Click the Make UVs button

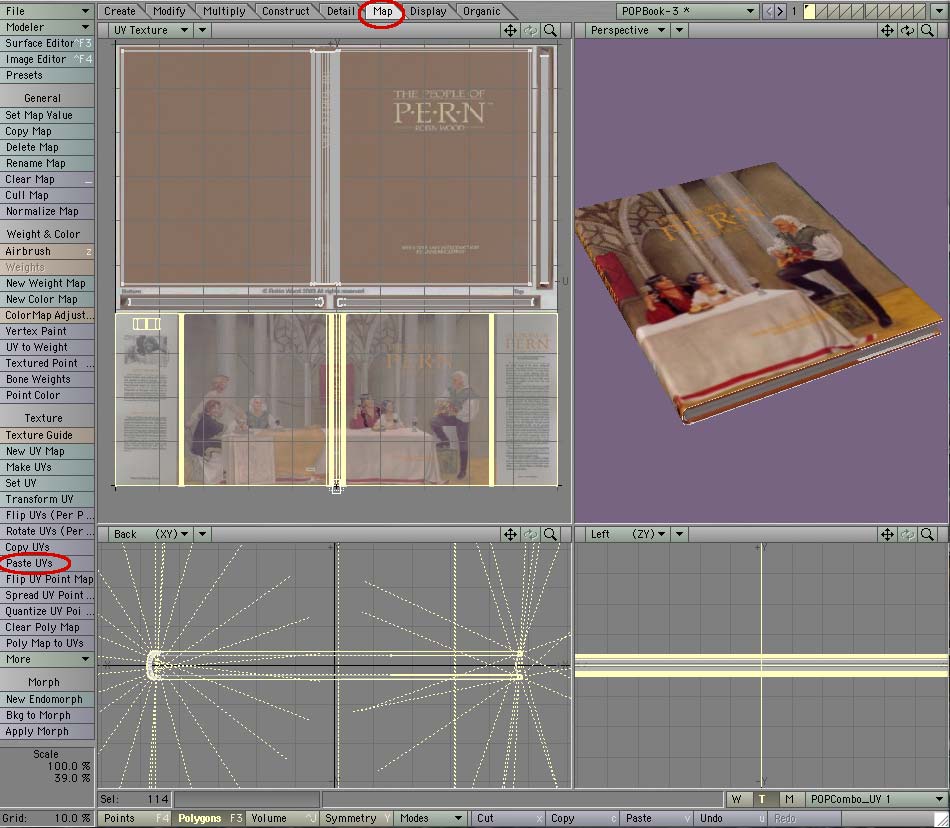click(x=47, y=467)
